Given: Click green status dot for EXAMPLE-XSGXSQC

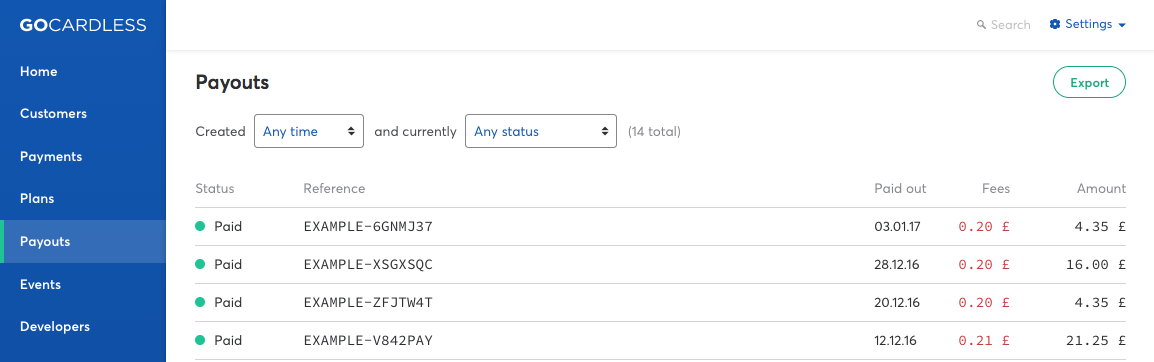Looking at the screenshot, I should (x=200, y=264).
